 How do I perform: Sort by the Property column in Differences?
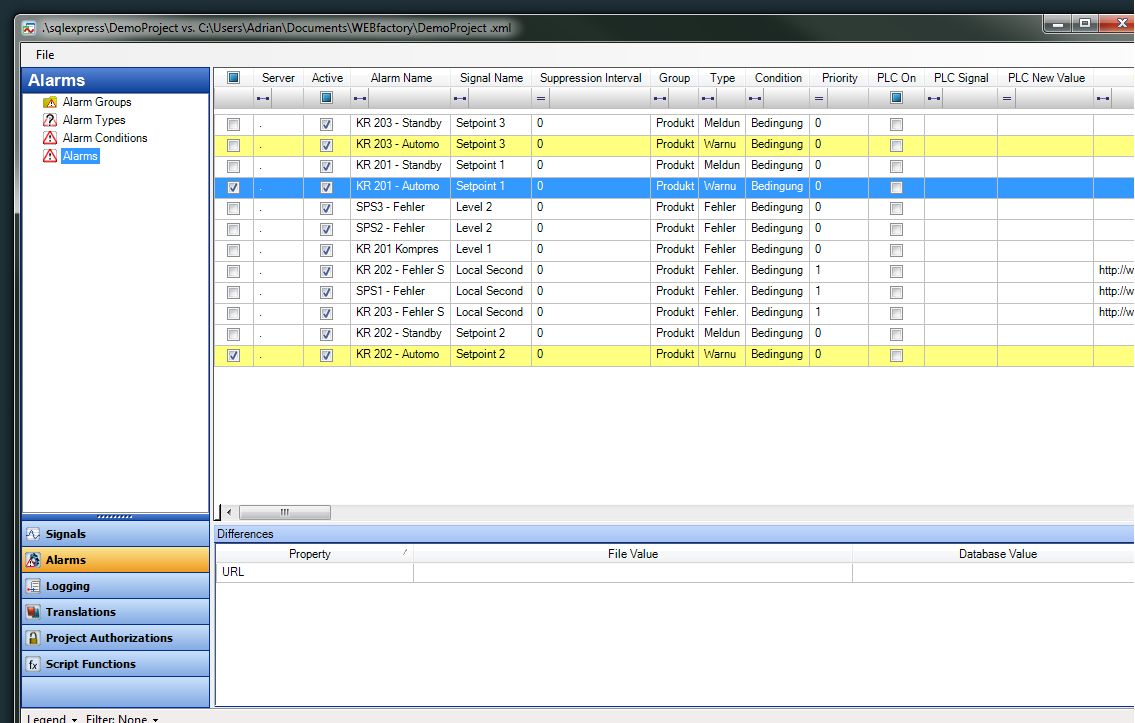coord(310,553)
